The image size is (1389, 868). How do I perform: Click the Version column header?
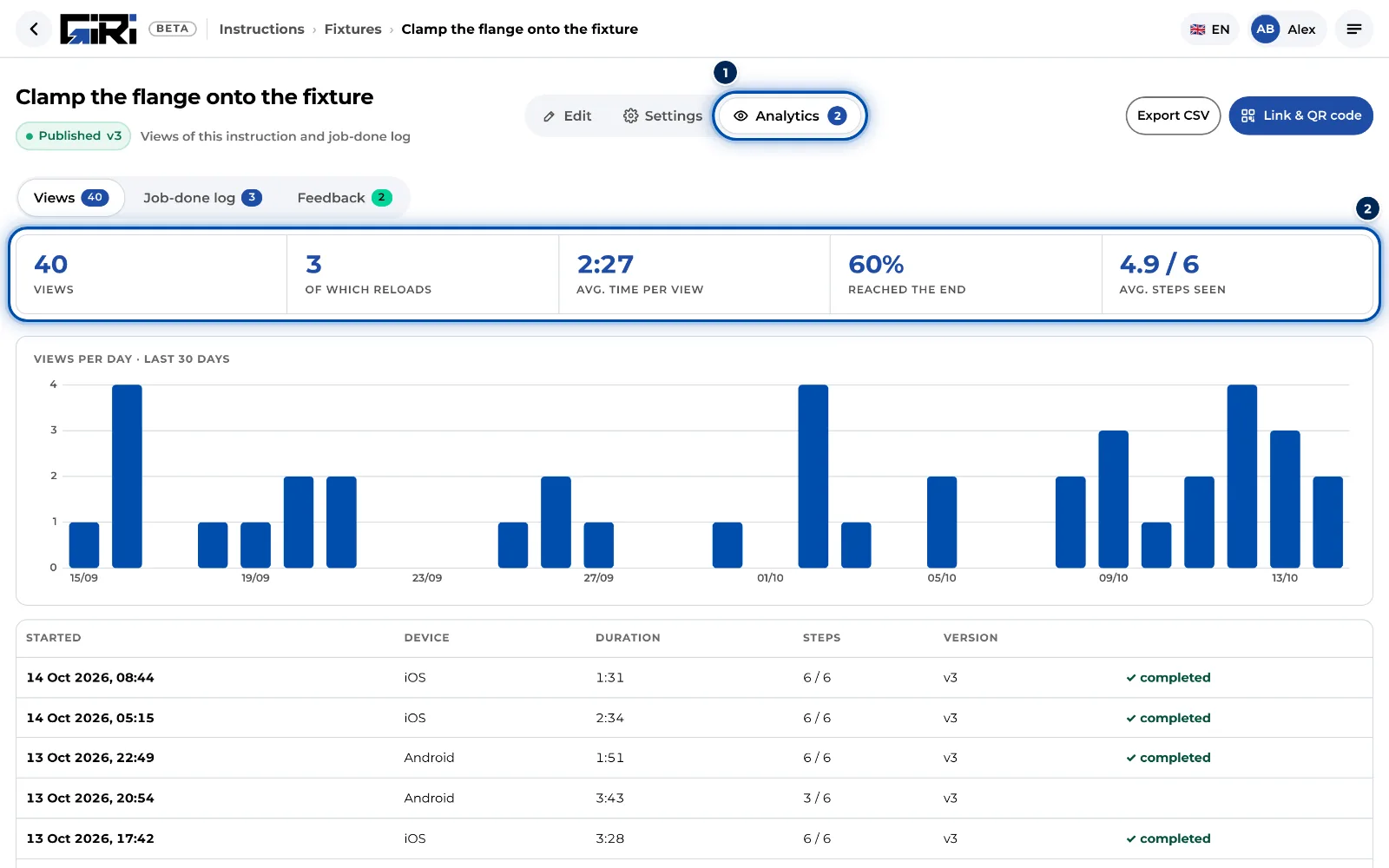point(971,638)
